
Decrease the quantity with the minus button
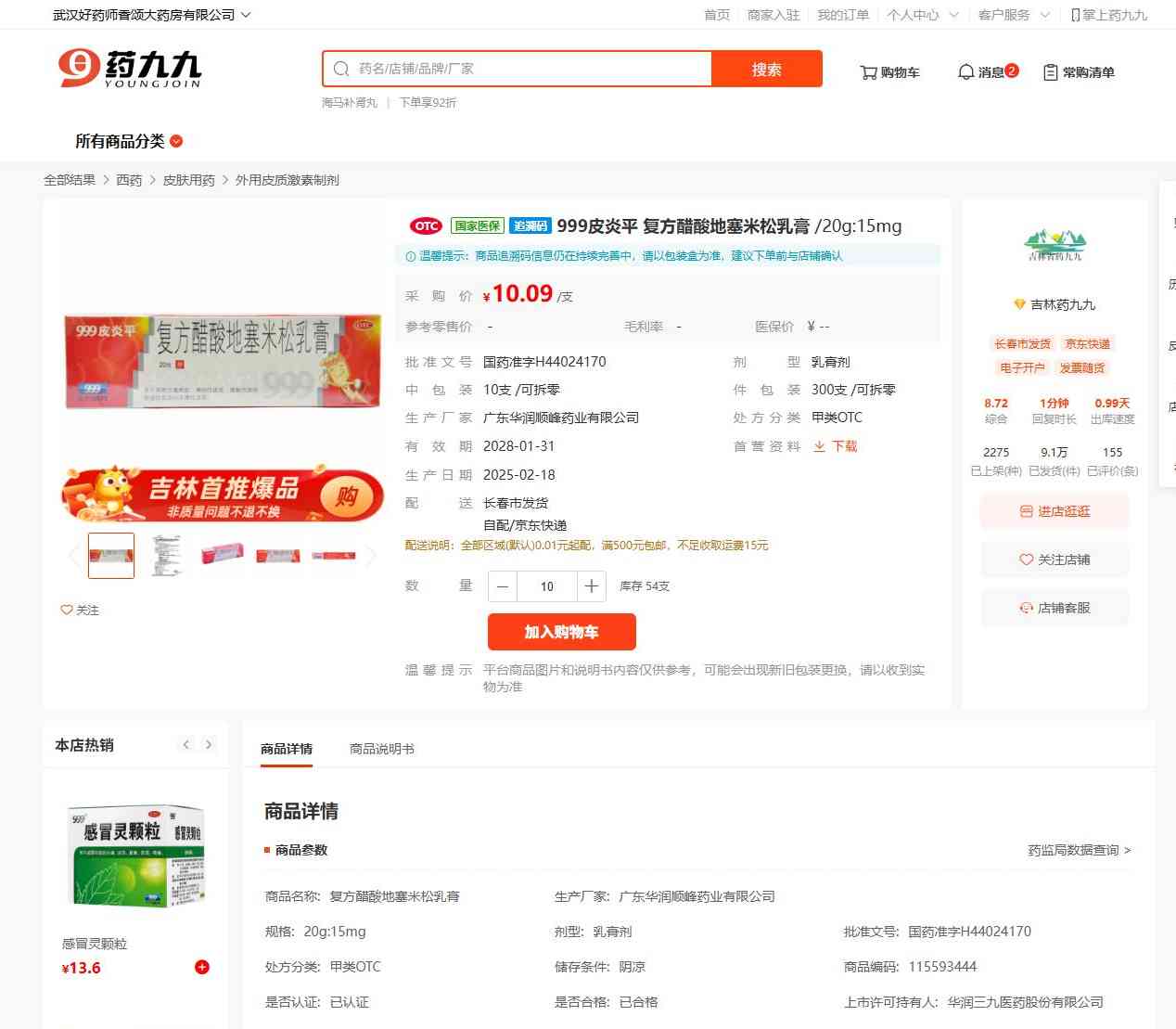tap(503, 586)
